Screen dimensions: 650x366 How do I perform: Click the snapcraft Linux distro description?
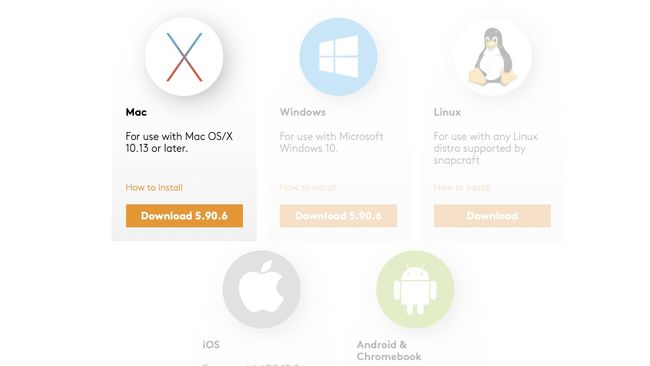coord(485,148)
